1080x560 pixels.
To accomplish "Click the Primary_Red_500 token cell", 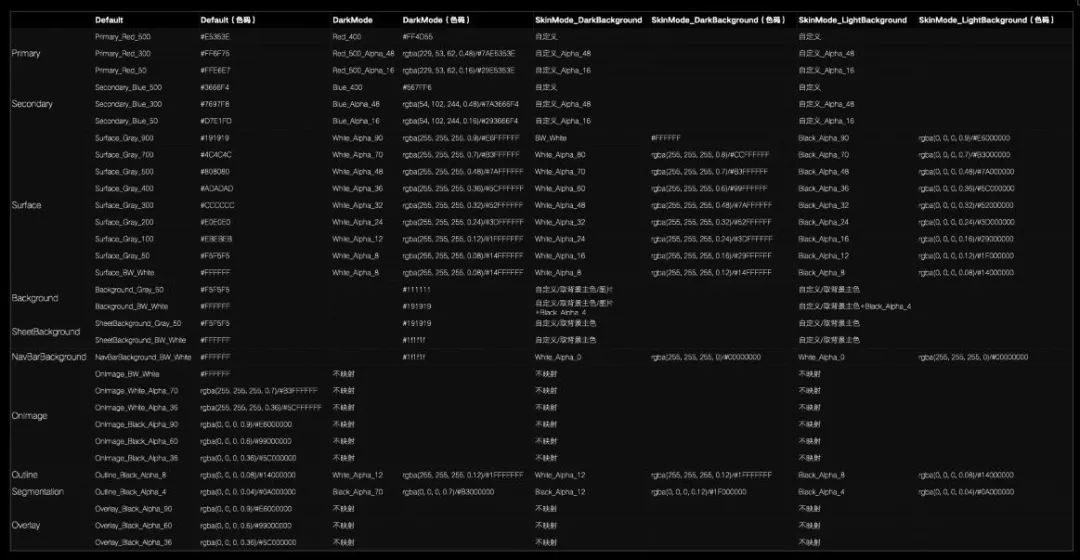I will (x=122, y=36).
